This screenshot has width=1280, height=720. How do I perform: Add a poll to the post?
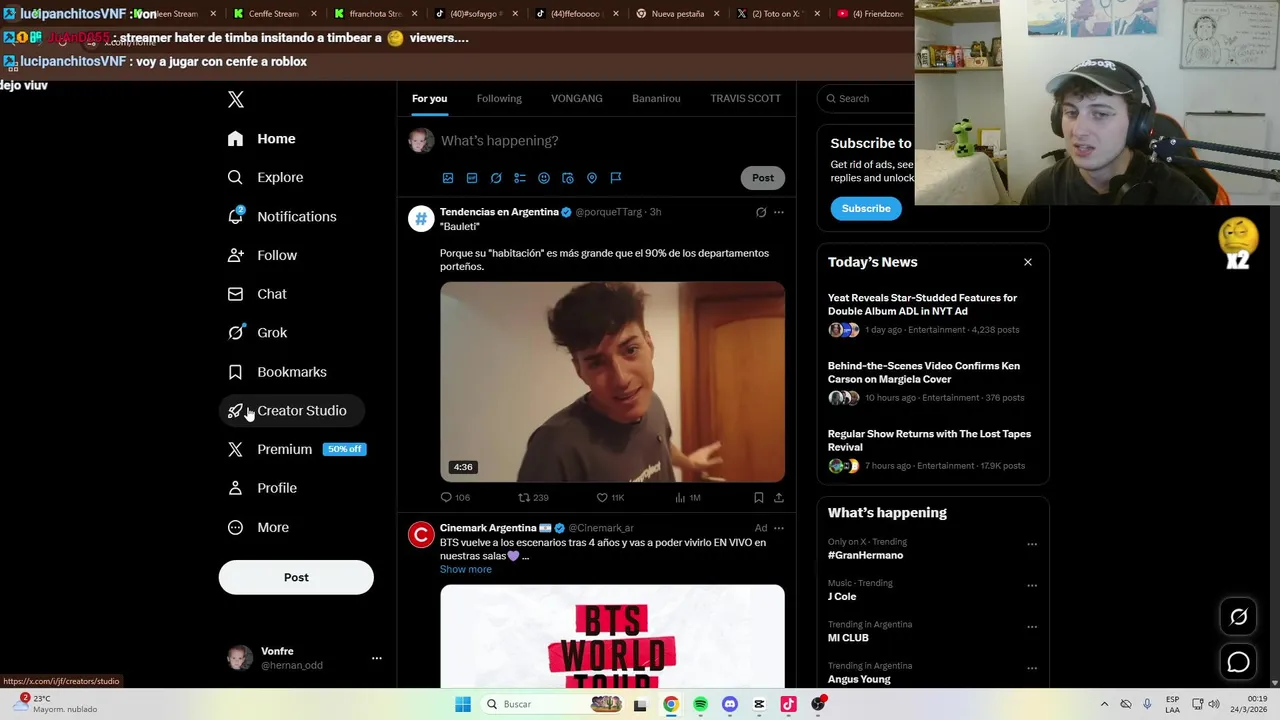[520, 178]
